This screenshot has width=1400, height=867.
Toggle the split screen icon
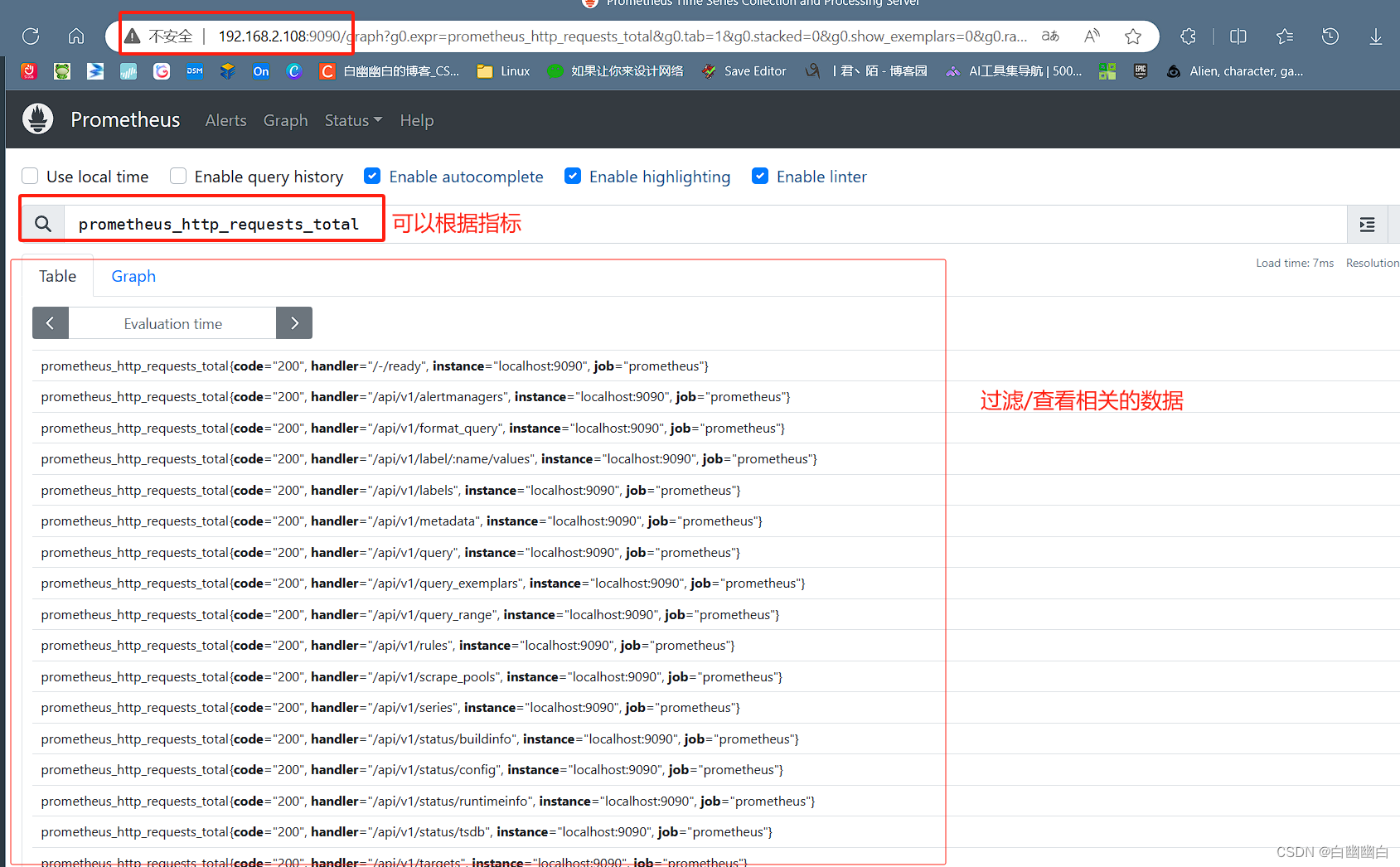point(1238,36)
